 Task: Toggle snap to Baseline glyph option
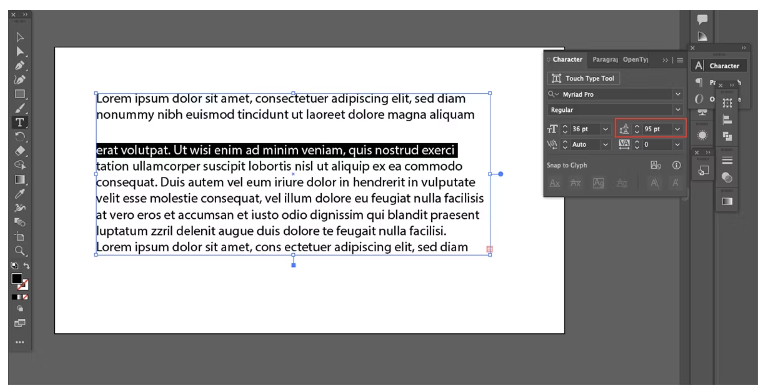(x=555, y=183)
